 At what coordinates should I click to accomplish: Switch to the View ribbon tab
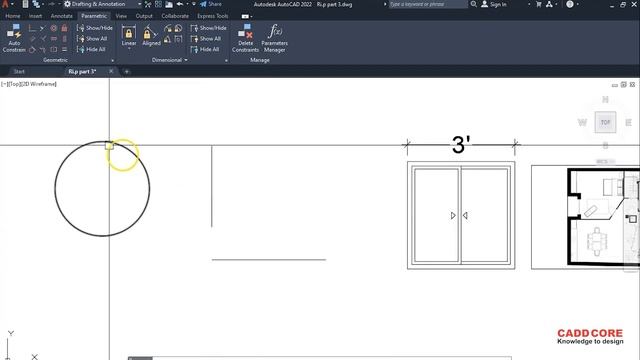click(121, 16)
